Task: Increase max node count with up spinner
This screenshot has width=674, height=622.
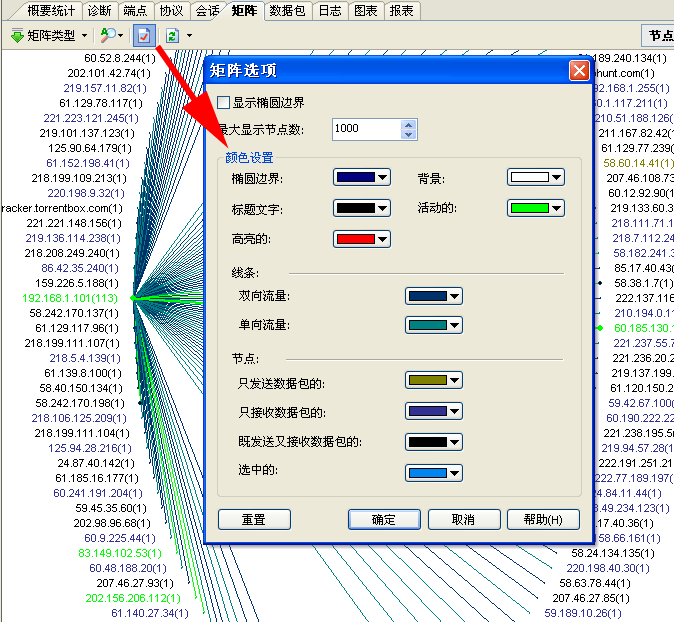Action: click(x=408, y=125)
